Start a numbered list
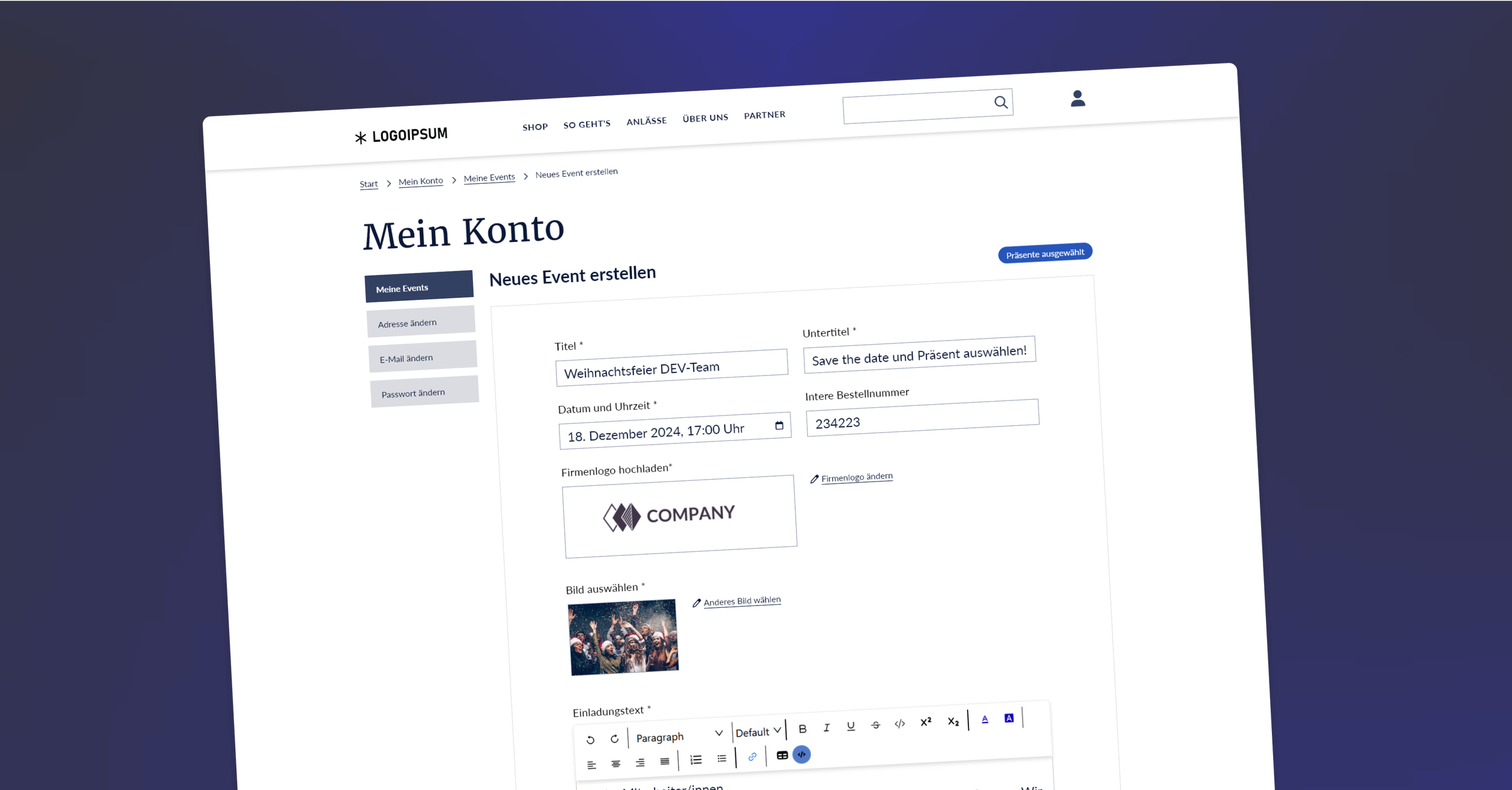The height and width of the screenshot is (790, 1512). coord(696,760)
